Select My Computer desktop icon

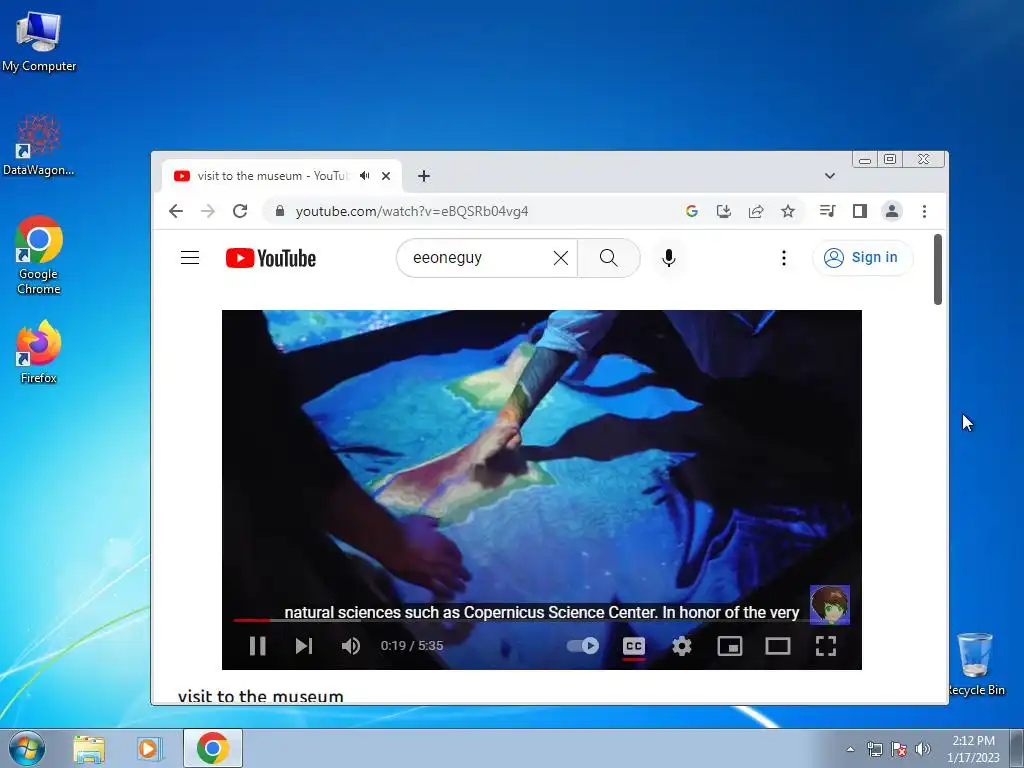coord(39,41)
